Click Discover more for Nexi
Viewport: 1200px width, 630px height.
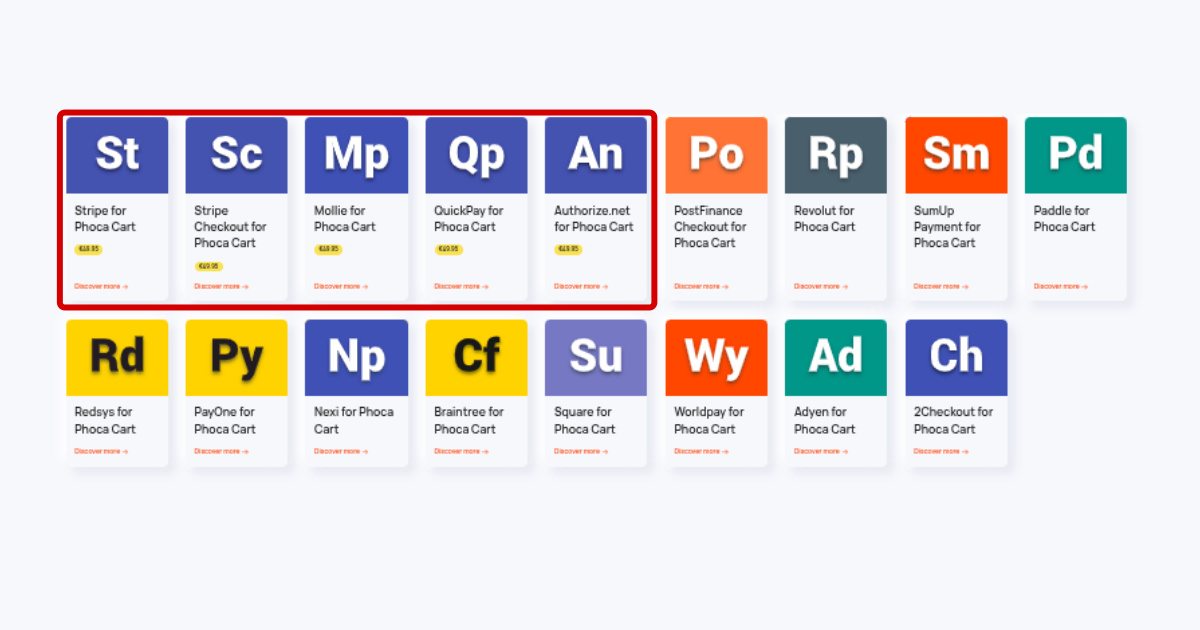(x=341, y=451)
